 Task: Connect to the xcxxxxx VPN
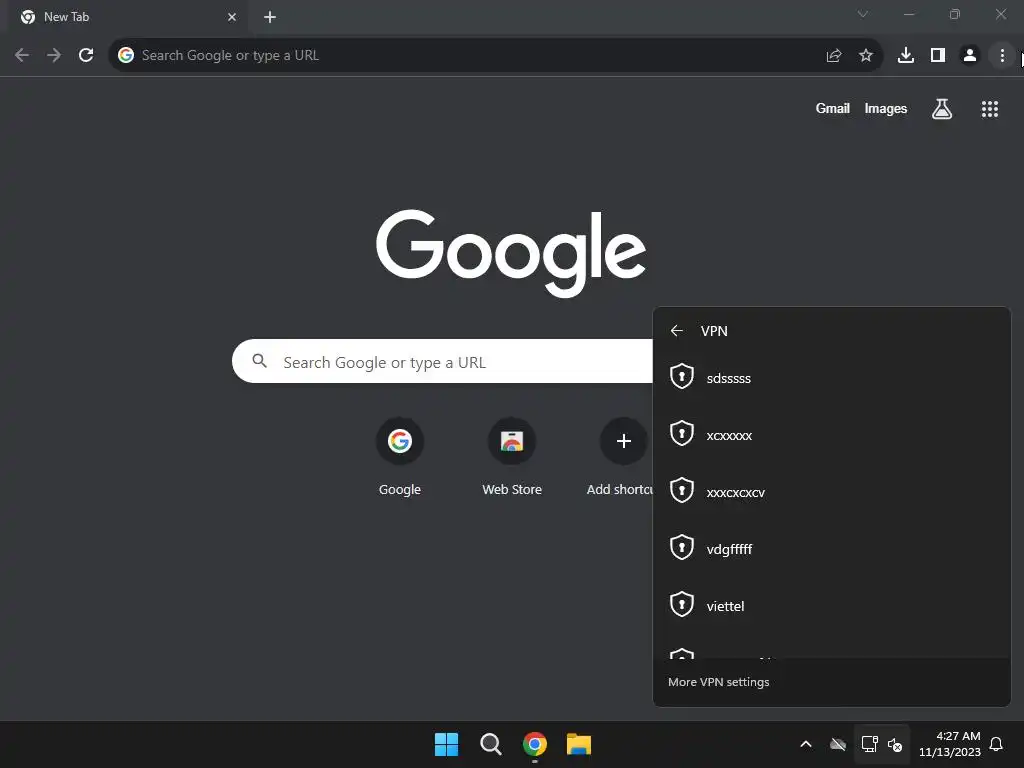click(831, 435)
